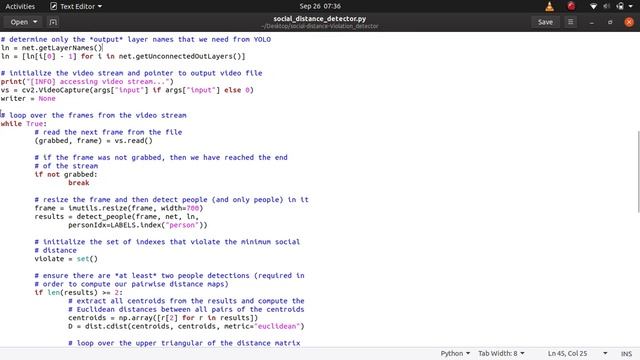Open the Wi-Fi network indicator
The width and height of the screenshot is (640, 360).
(593, 6)
